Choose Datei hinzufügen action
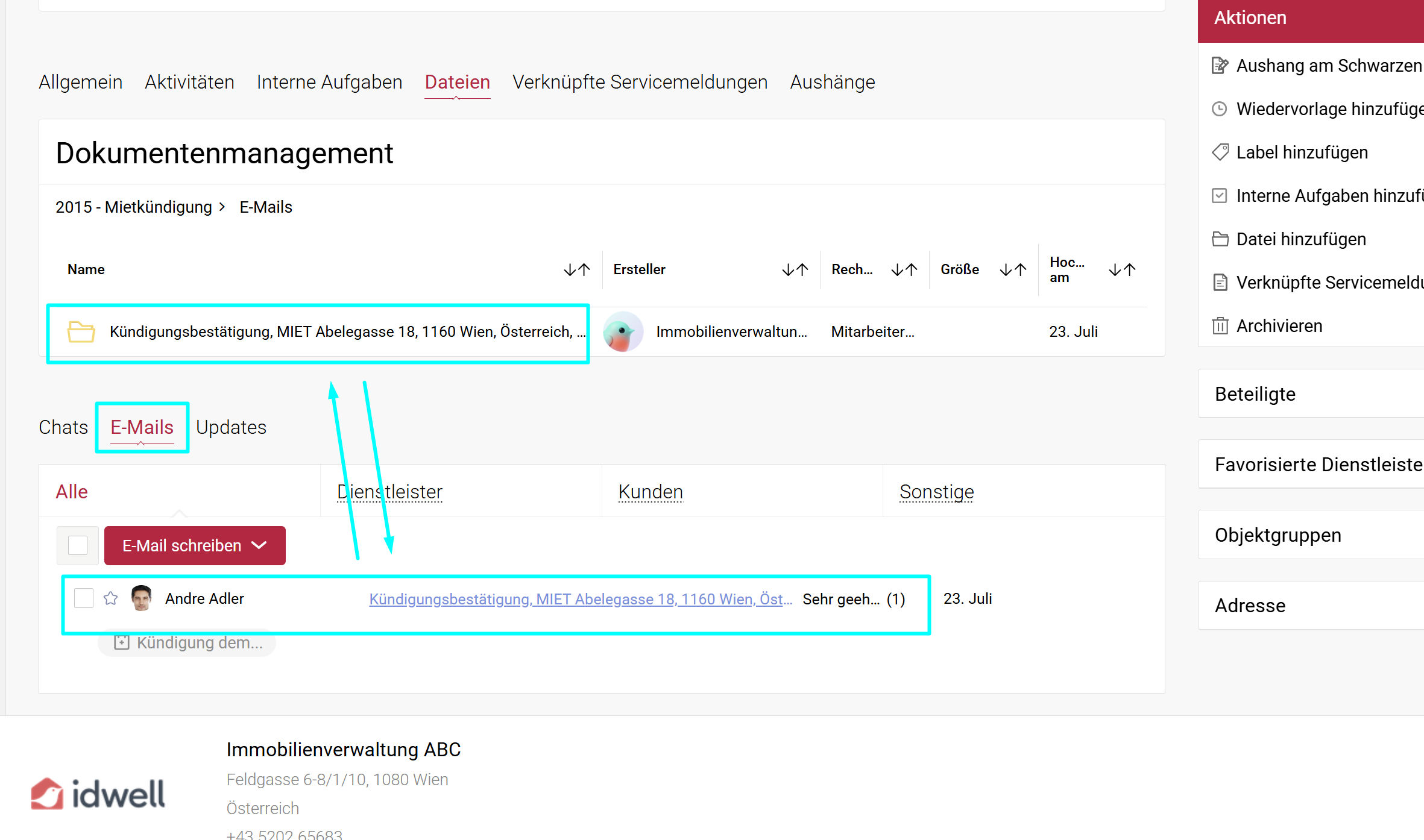The height and width of the screenshot is (840, 1424). tap(1301, 239)
